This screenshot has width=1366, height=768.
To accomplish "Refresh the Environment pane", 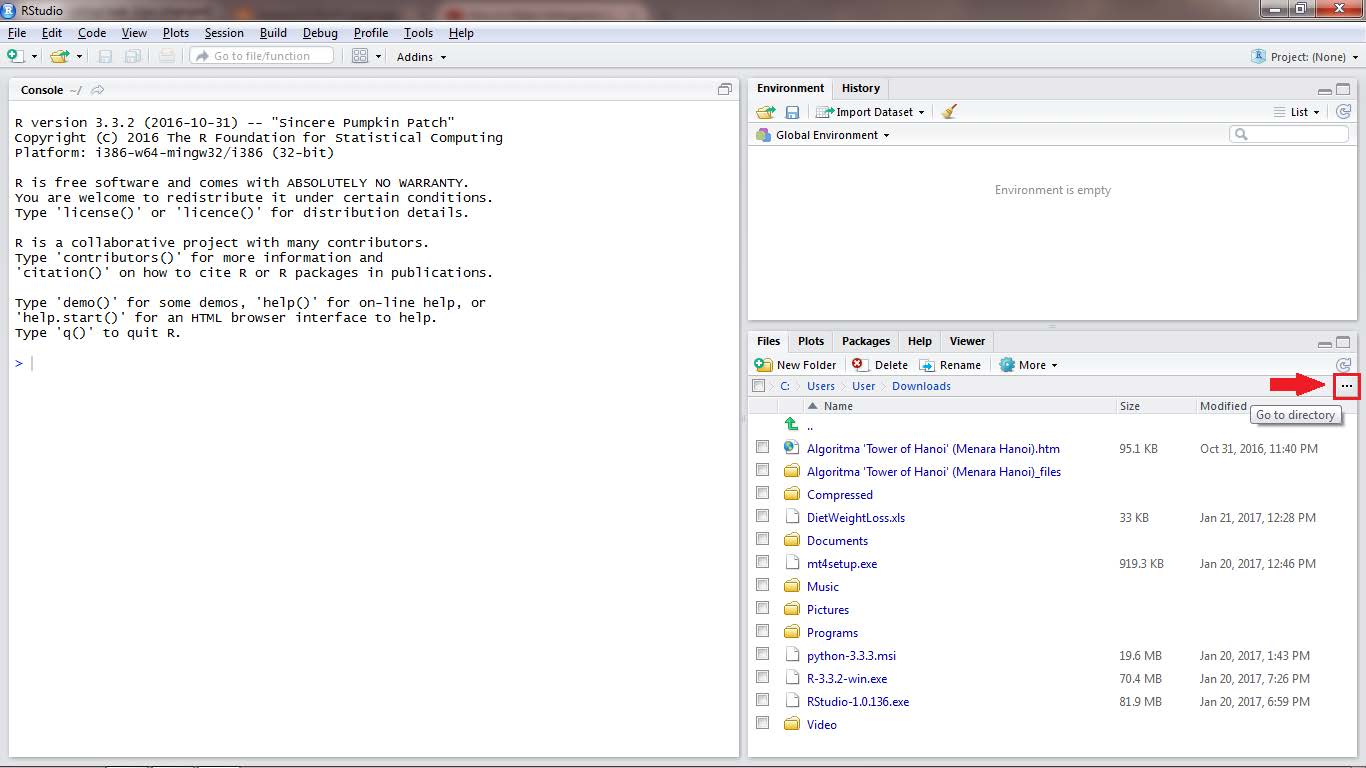I will [1344, 112].
